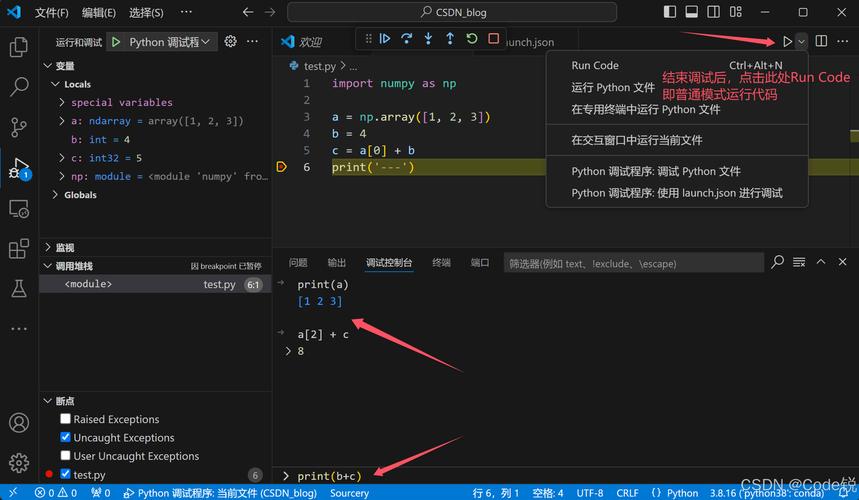The image size is (859, 500).
Task: Toggle the User Uncaught Exceptions checkbox
Action: (66, 456)
